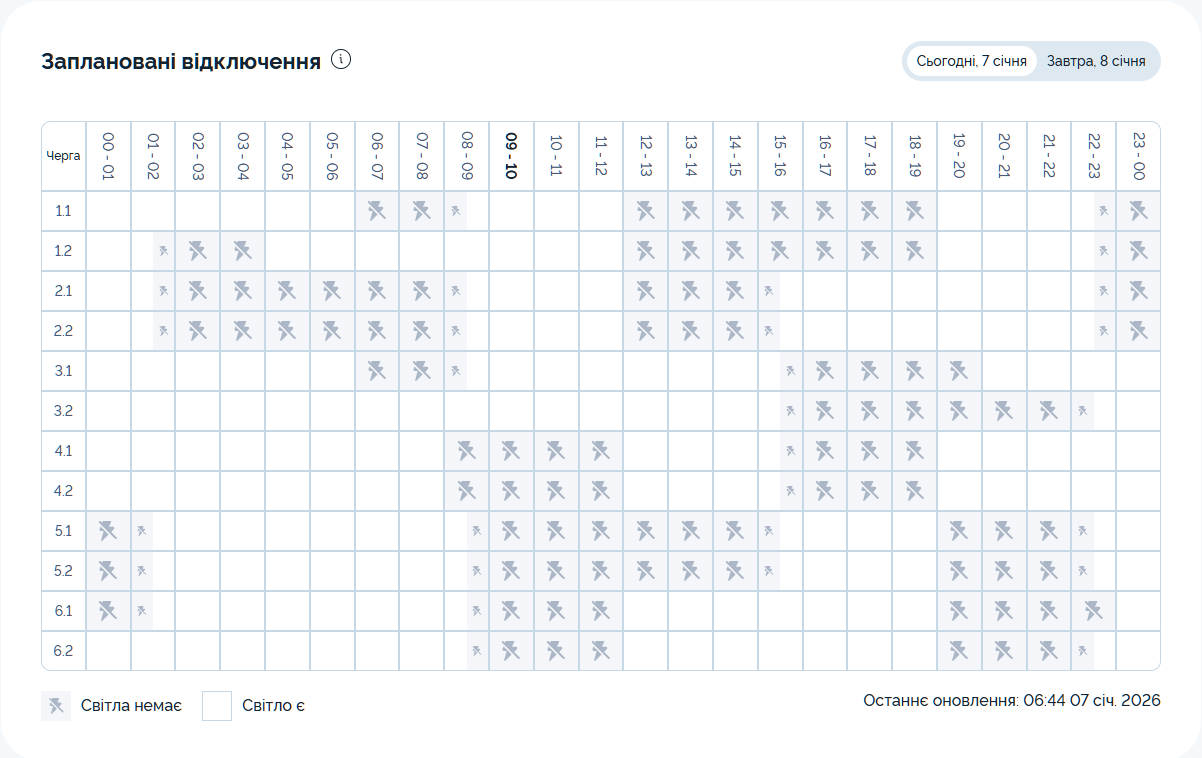Click outage icon for queue 1.2 at 02-03
Screen dimensions: 1202x758
click(198, 251)
